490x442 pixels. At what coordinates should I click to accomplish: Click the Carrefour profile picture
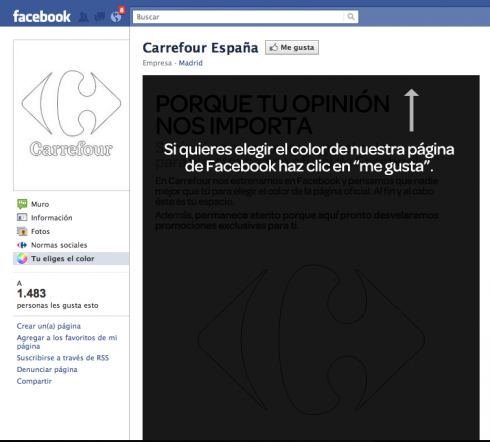point(71,115)
